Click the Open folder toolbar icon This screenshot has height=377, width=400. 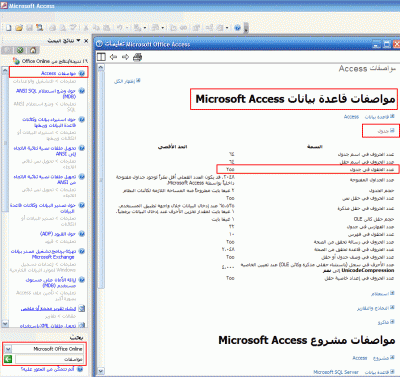pyautogui.click(x=19, y=28)
